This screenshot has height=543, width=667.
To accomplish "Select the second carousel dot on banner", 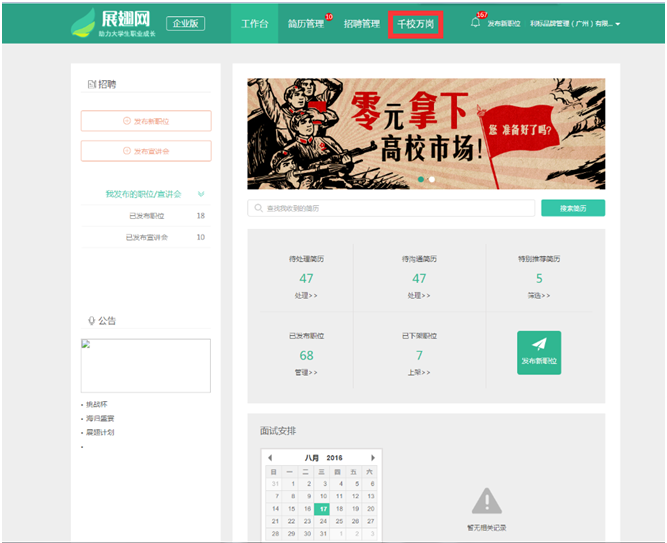I will tap(432, 180).
